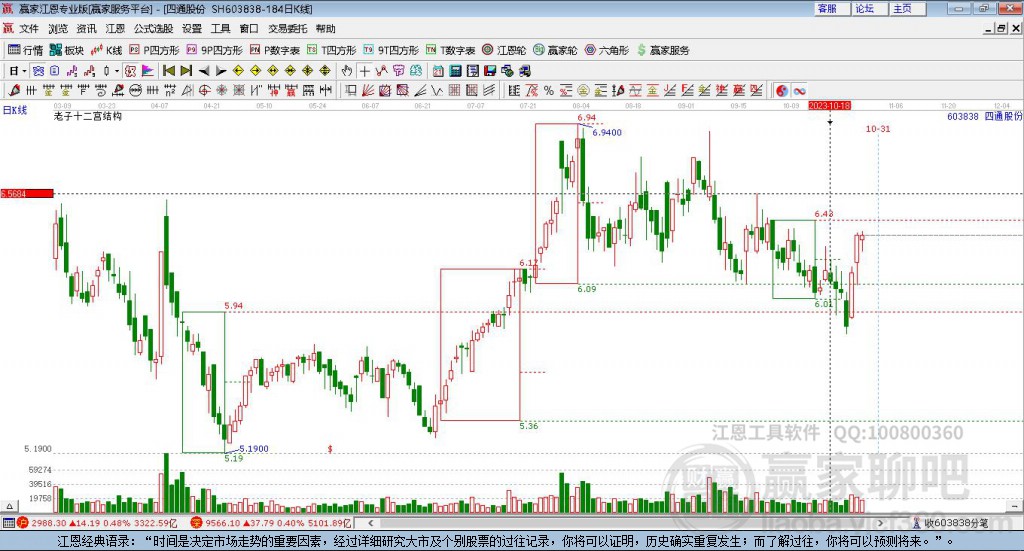Toggle the crosshair cursor tool

tap(365, 71)
